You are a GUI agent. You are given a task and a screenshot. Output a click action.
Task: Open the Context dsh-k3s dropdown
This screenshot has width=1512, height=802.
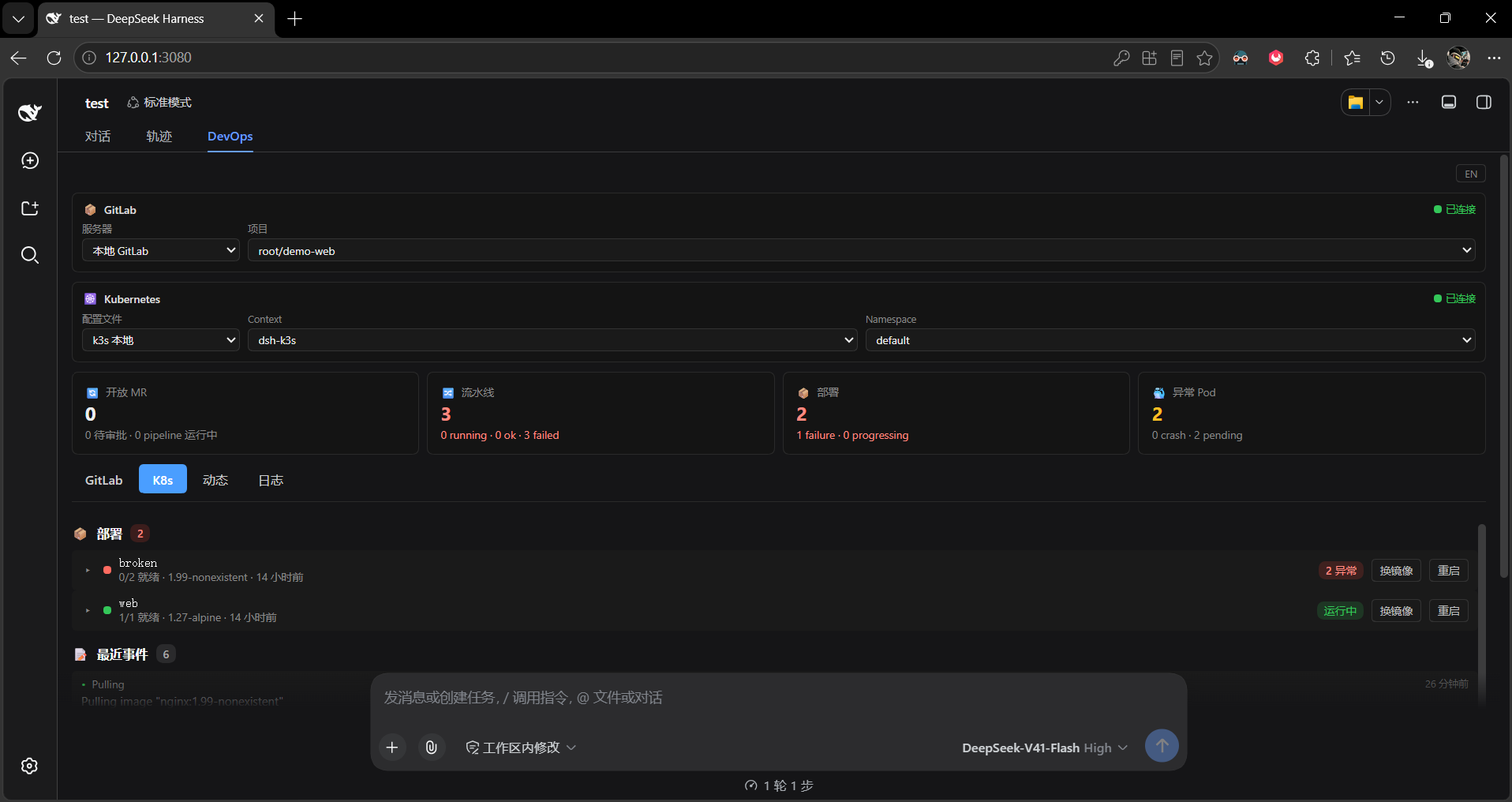pyautogui.click(x=552, y=340)
